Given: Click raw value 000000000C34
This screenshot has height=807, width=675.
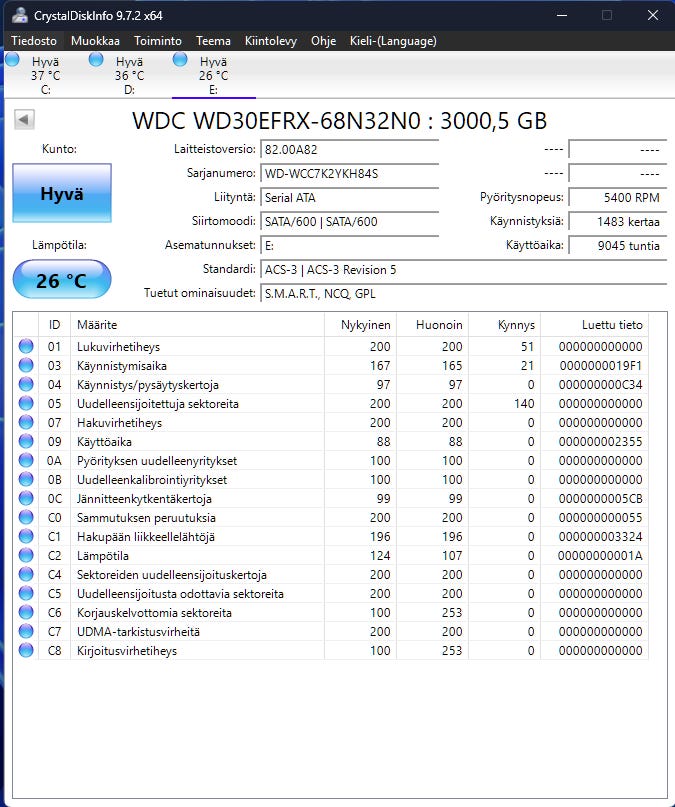Looking at the screenshot, I should (x=600, y=385).
